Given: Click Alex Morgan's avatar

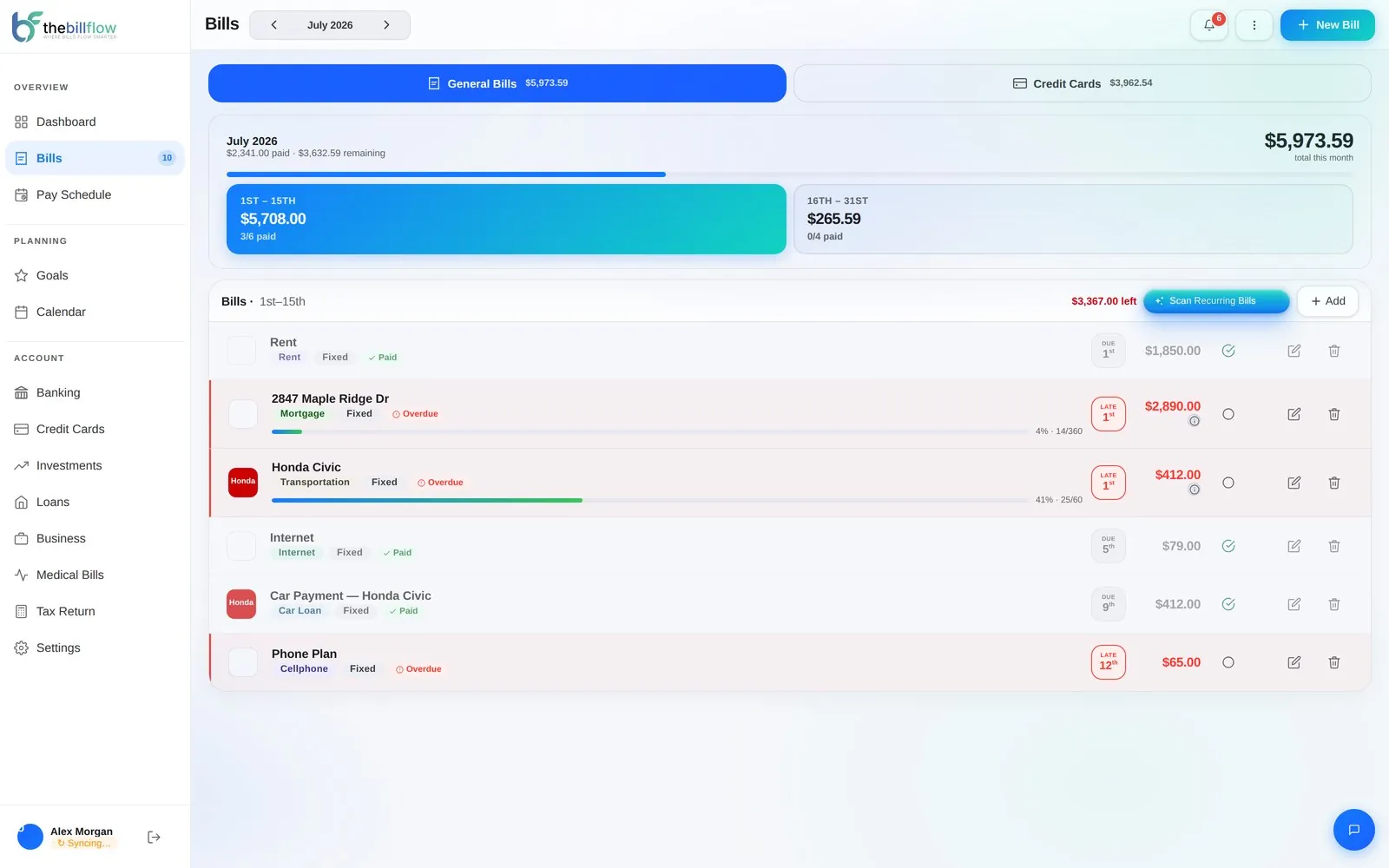Looking at the screenshot, I should (30, 837).
